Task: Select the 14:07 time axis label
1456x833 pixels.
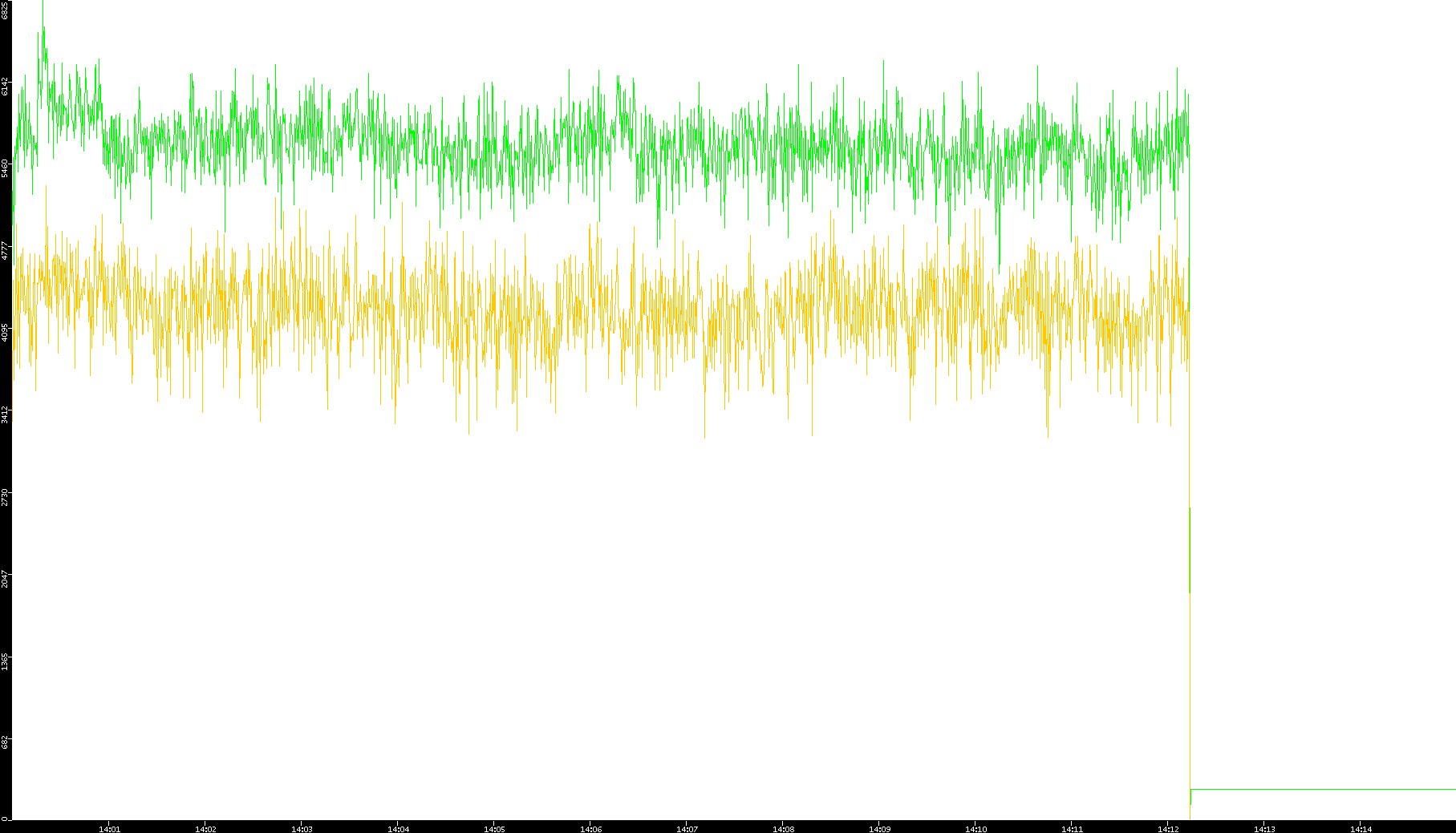Action: coord(687,829)
